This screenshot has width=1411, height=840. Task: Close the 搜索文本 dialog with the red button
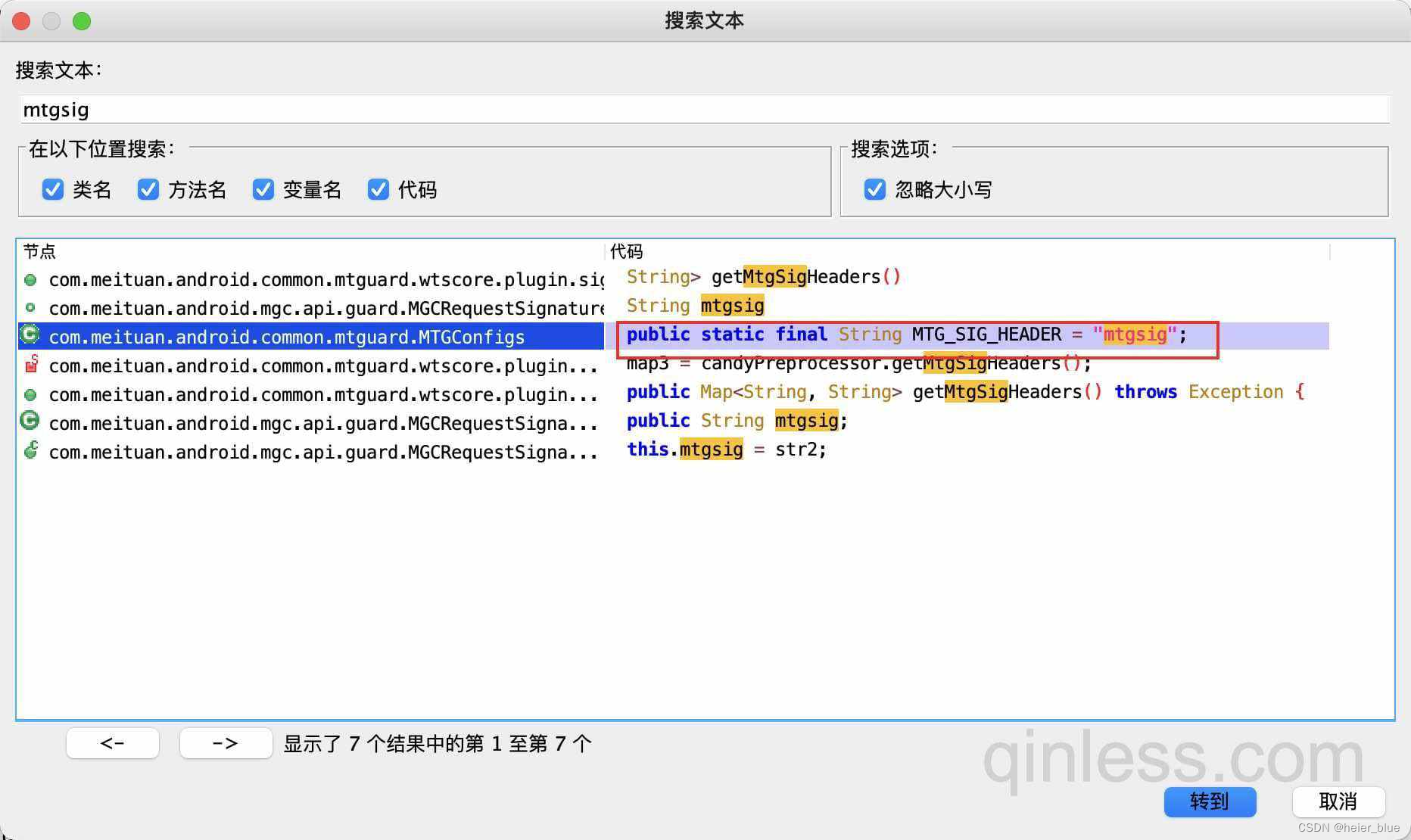click(21, 21)
